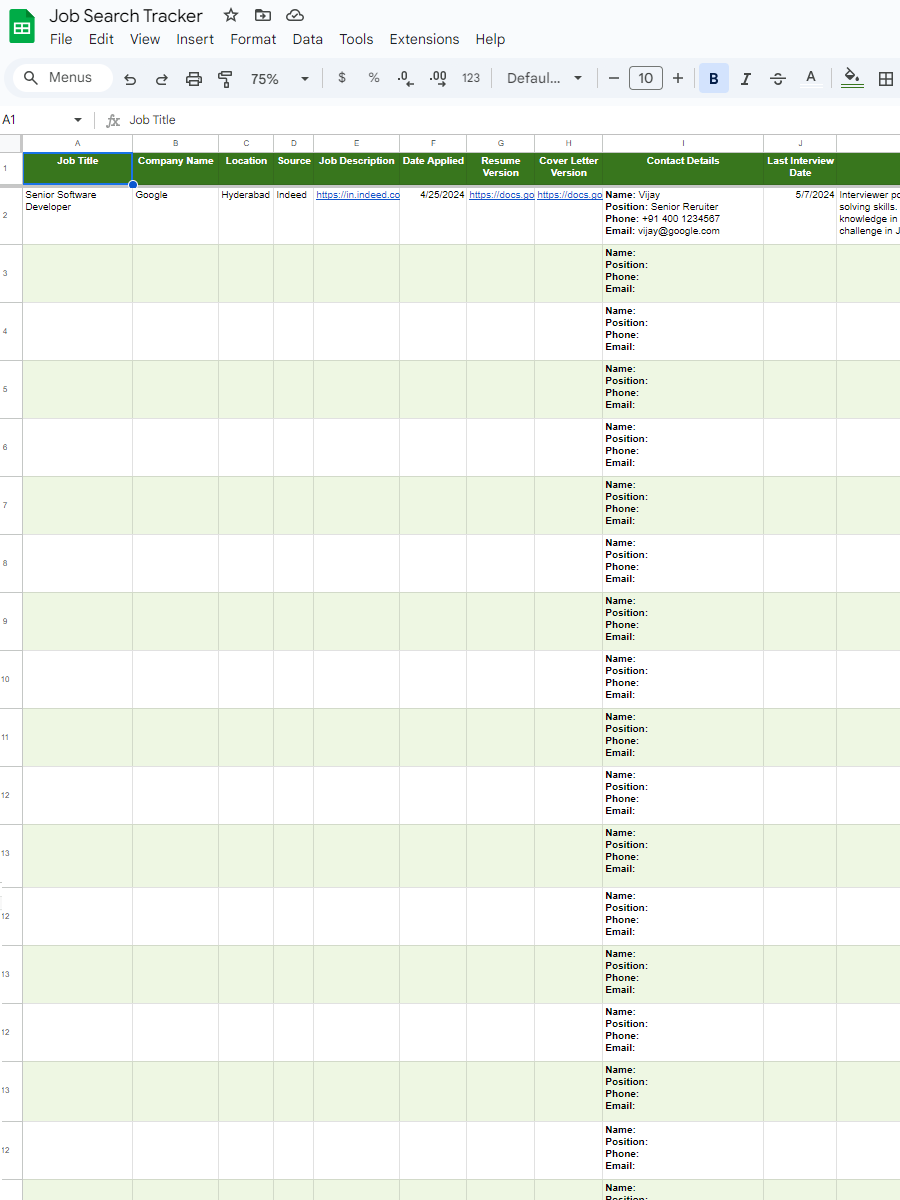This screenshot has width=900, height=1200.
Task: Toggle bold formatting
Action: pos(714,79)
